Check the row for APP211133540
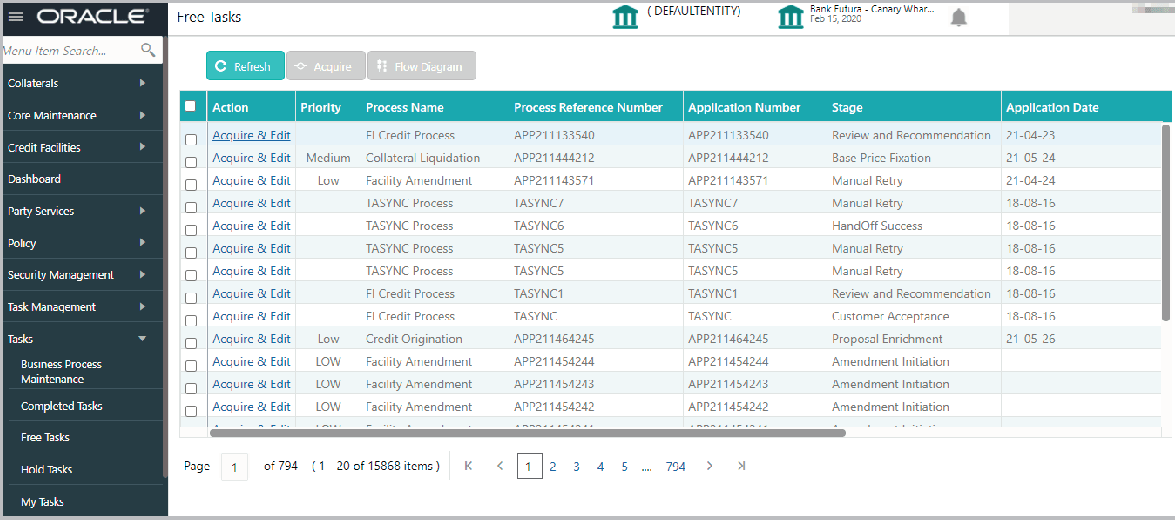 tap(191, 139)
